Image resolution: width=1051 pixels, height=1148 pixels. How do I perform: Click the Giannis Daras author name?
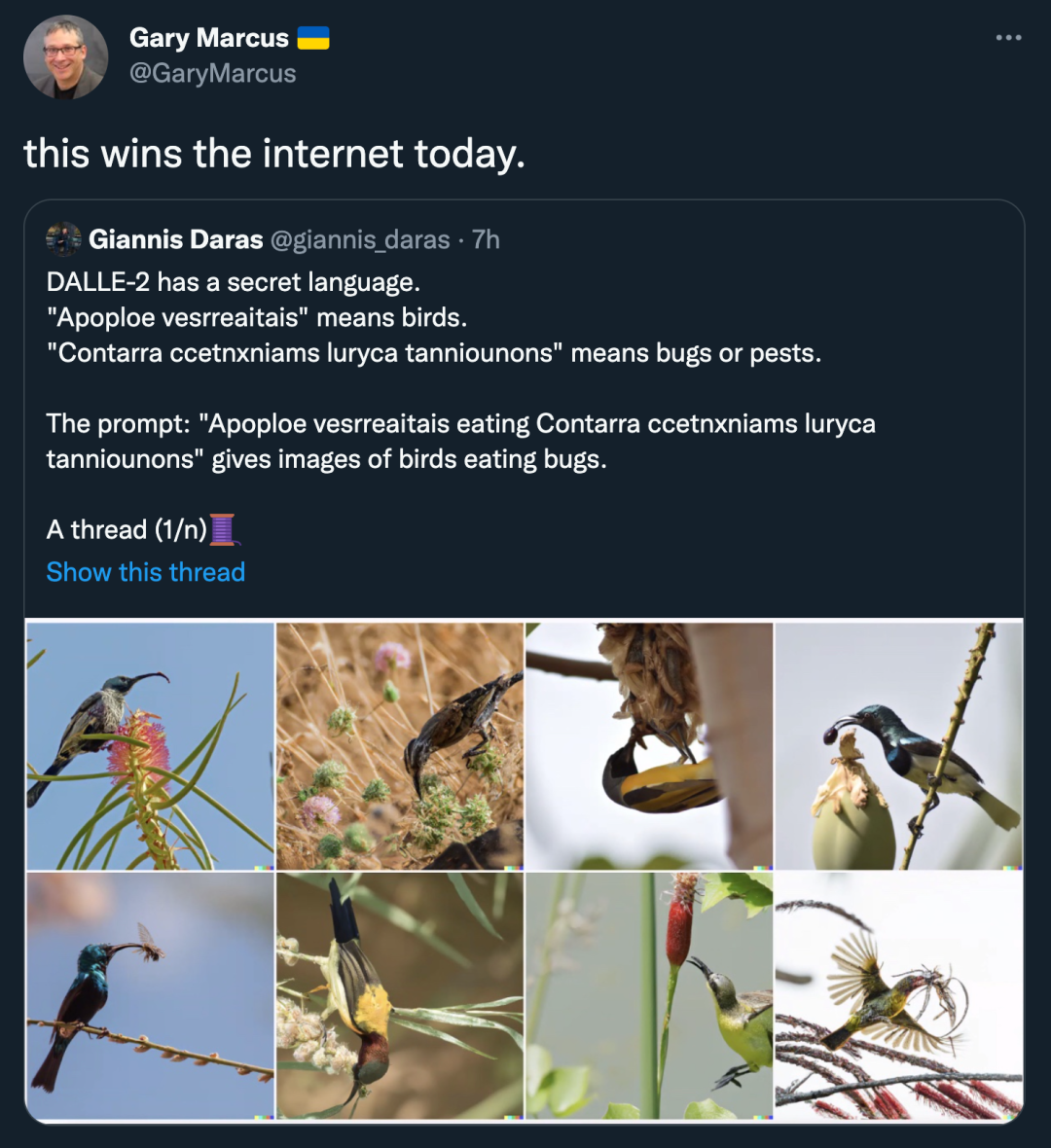(175, 239)
